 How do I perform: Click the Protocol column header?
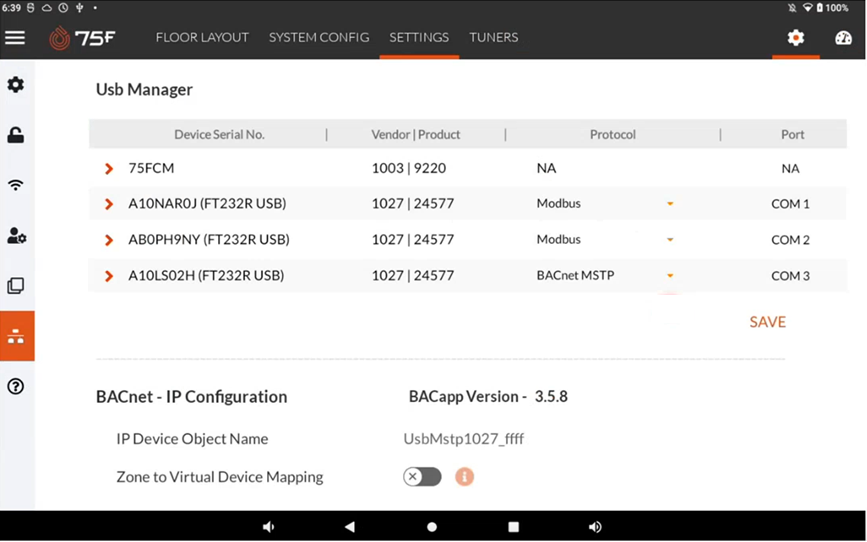pyautogui.click(x=613, y=134)
